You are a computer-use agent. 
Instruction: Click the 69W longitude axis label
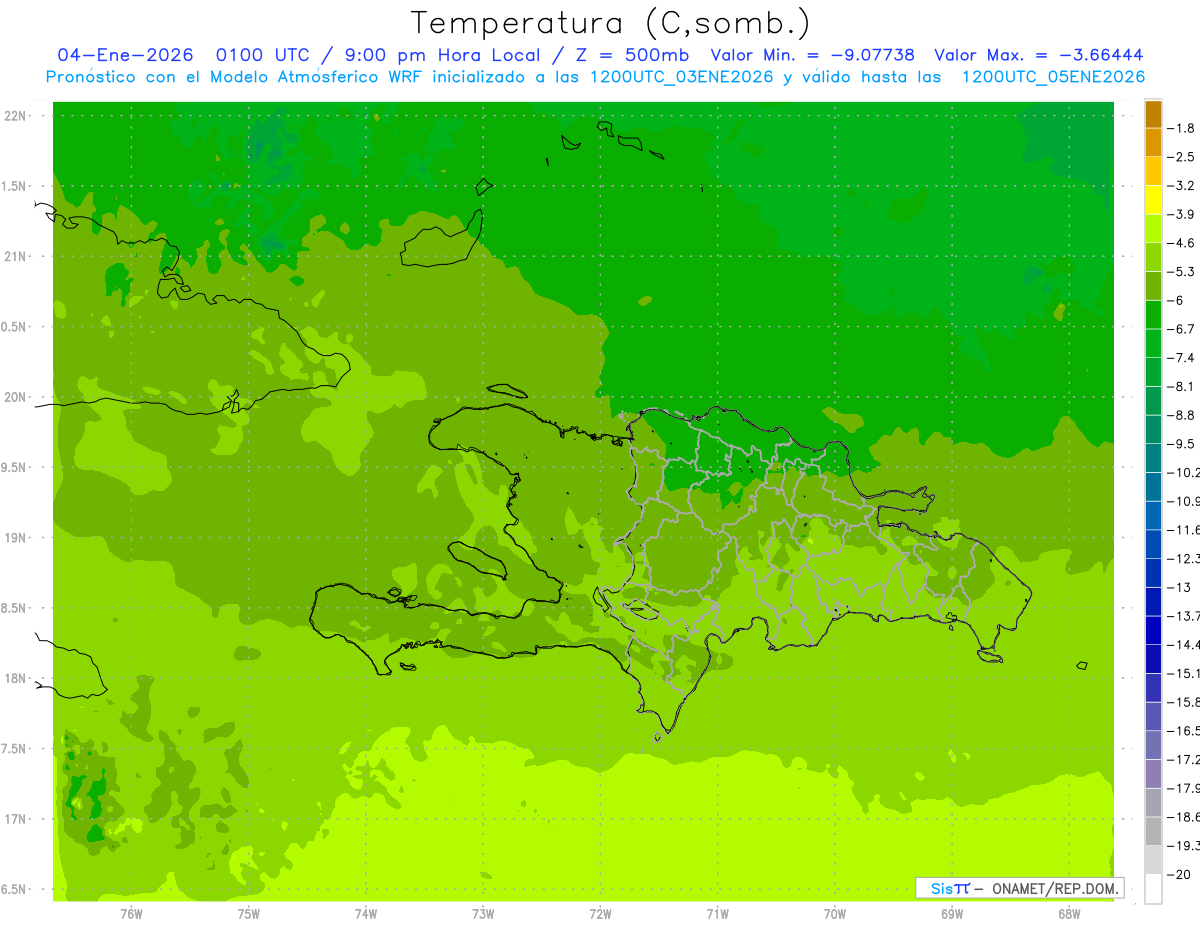pyautogui.click(x=952, y=913)
